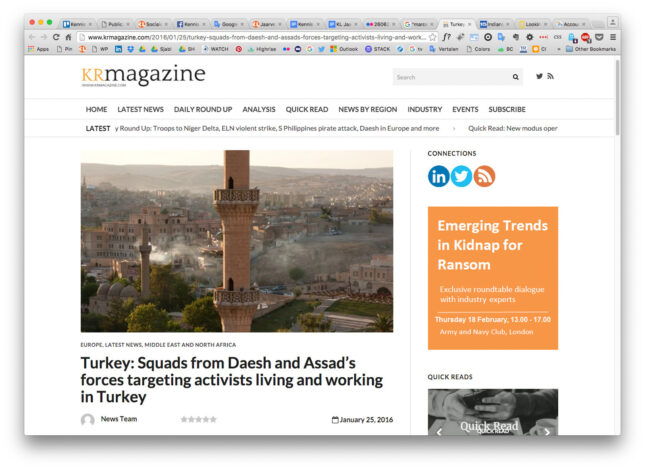This screenshot has height=470, width=645.
Task: Click the site Search input field
Action: (450, 77)
